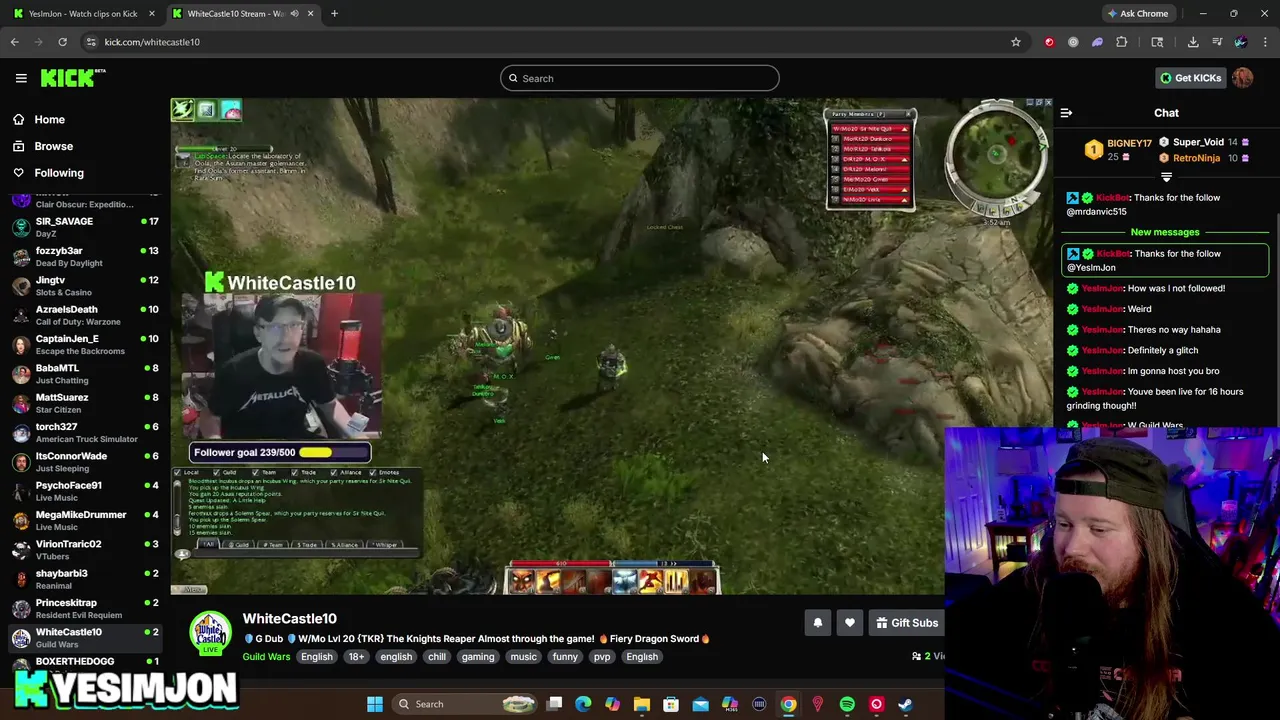Image resolution: width=1280 pixels, height=720 pixels.
Task: Follow WhiteCastle10 with the heart icon
Action: (849, 623)
